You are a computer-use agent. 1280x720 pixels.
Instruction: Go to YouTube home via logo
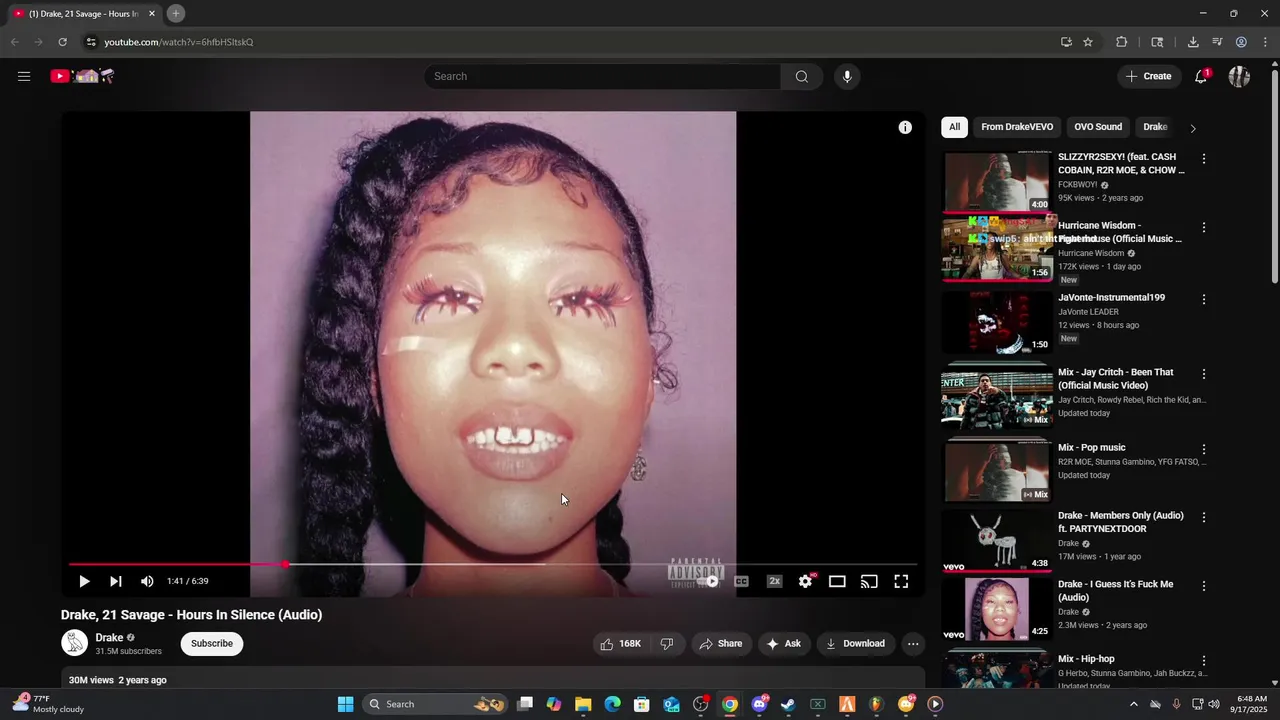point(83,76)
